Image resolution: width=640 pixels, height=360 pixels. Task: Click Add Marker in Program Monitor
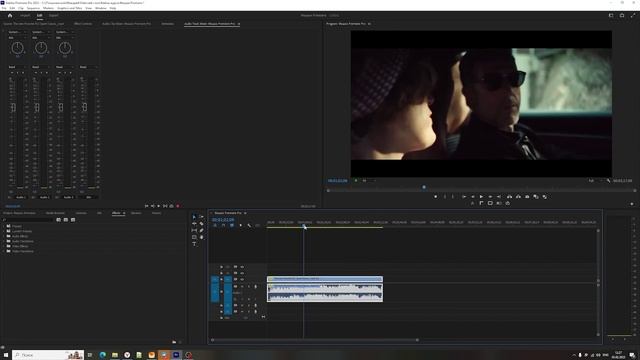[436, 197]
